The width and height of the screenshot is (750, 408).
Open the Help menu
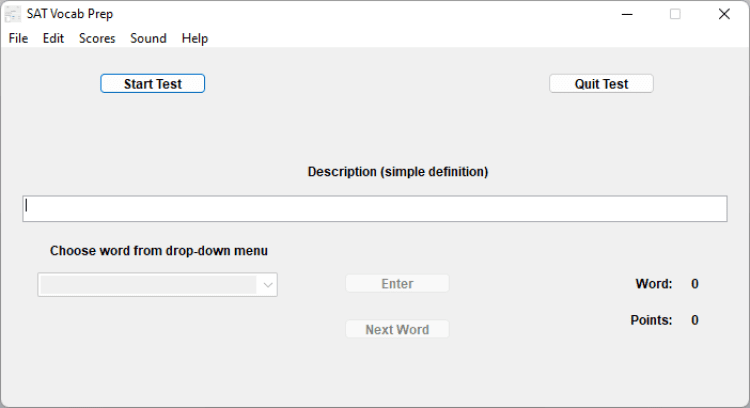[x=195, y=38]
